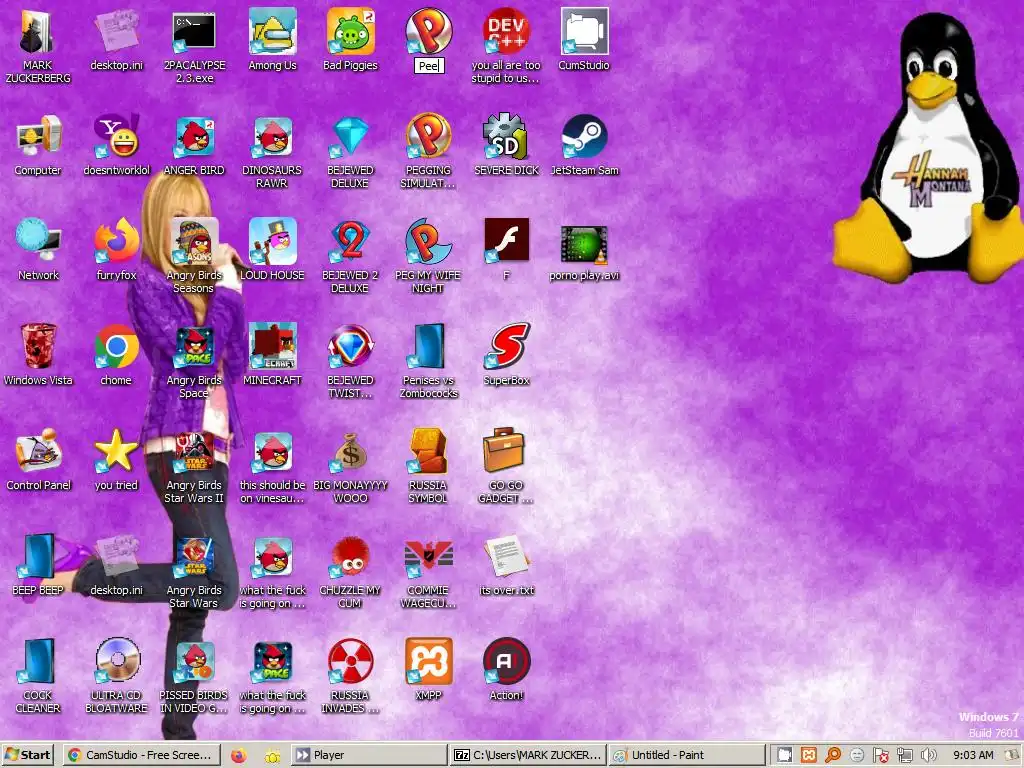
Task: Select the Angry Birds Star Wars II icon
Action: [194, 452]
